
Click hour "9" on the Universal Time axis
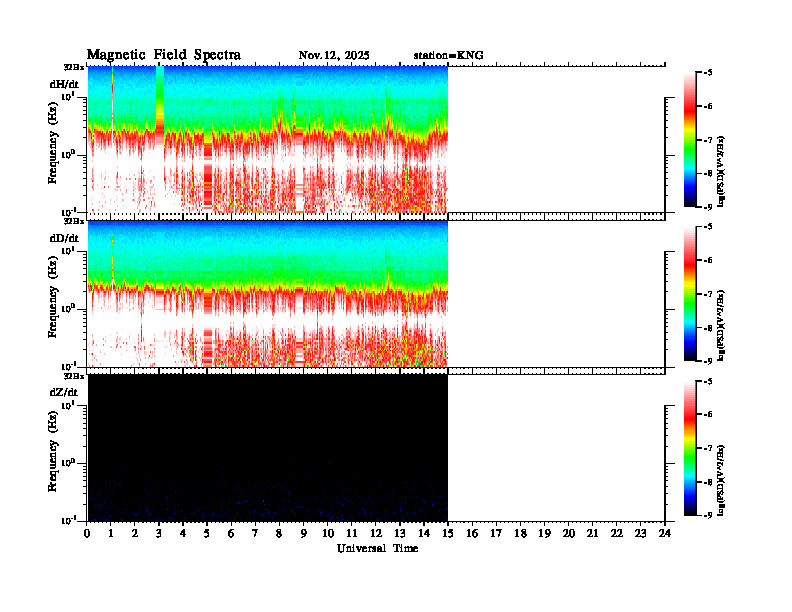point(304,534)
